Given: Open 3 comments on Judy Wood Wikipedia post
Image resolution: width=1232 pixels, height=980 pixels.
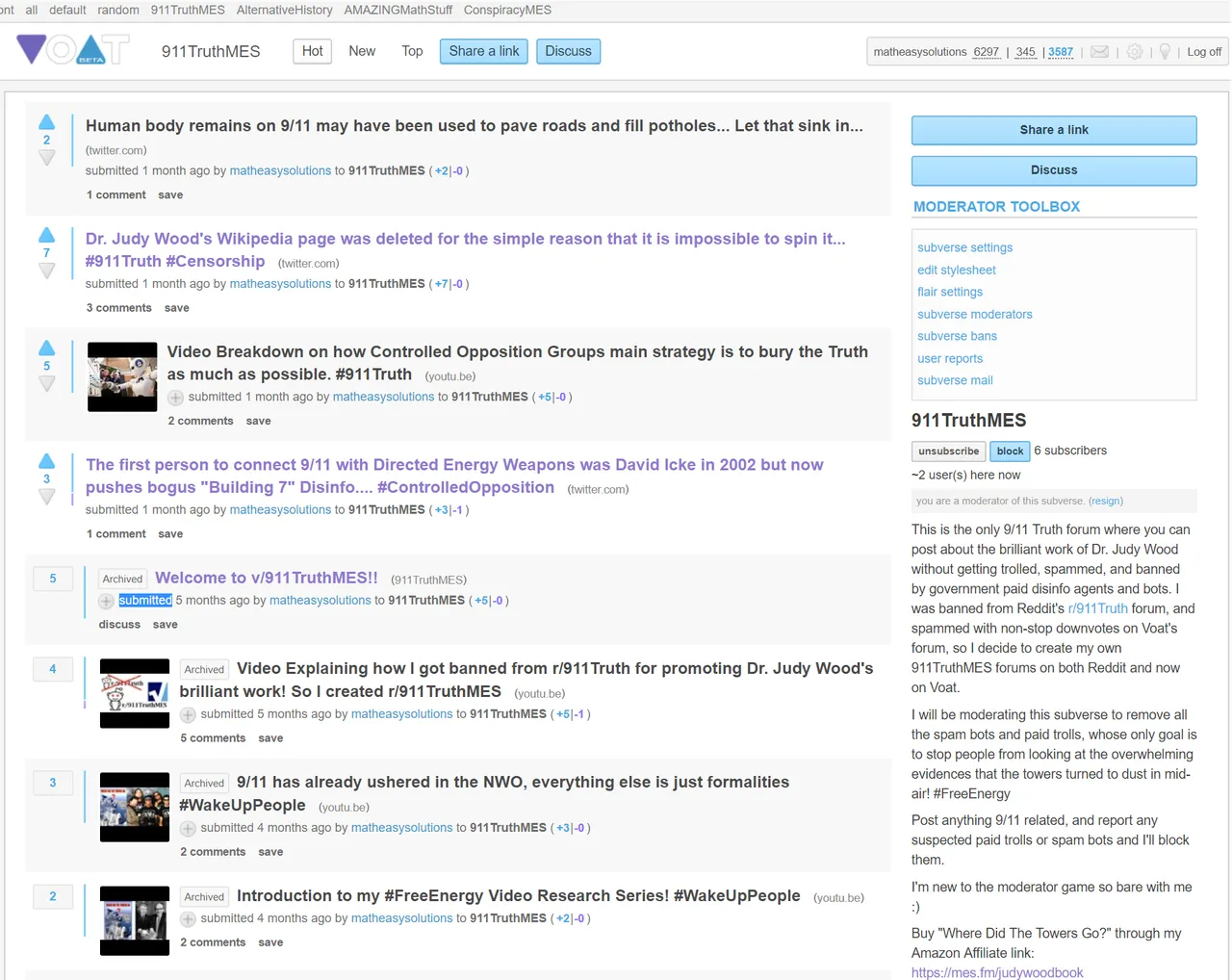Looking at the screenshot, I should (118, 308).
